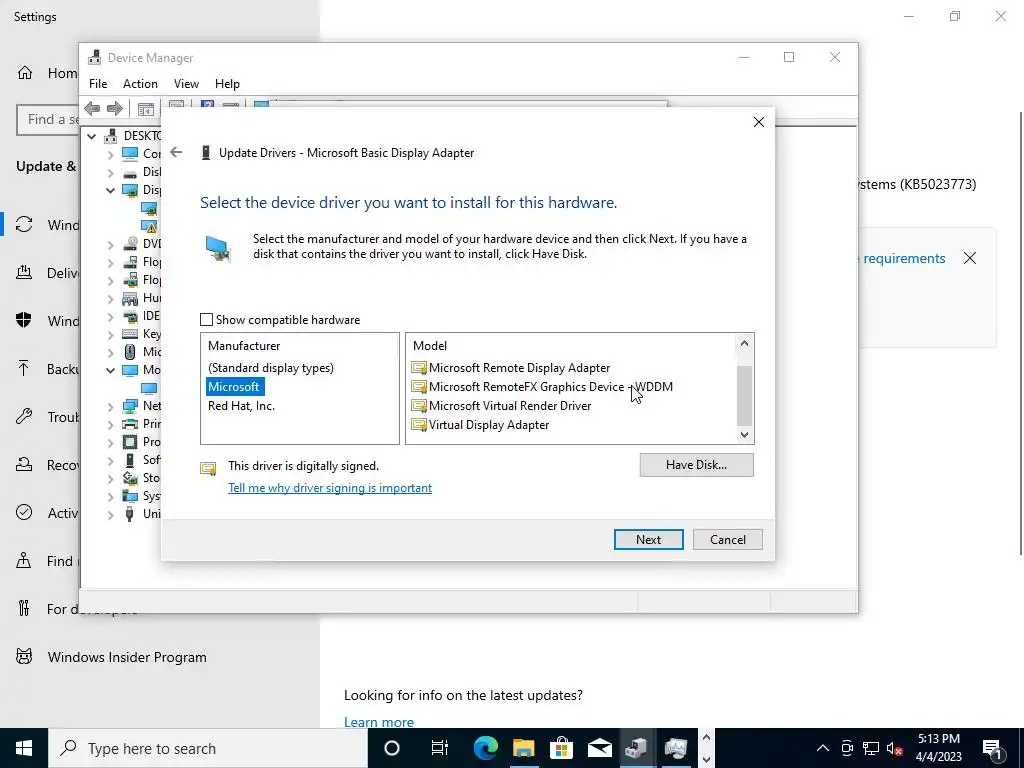Image resolution: width=1024 pixels, height=768 pixels.
Task: Open driver signing importance link
Action: (330, 488)
